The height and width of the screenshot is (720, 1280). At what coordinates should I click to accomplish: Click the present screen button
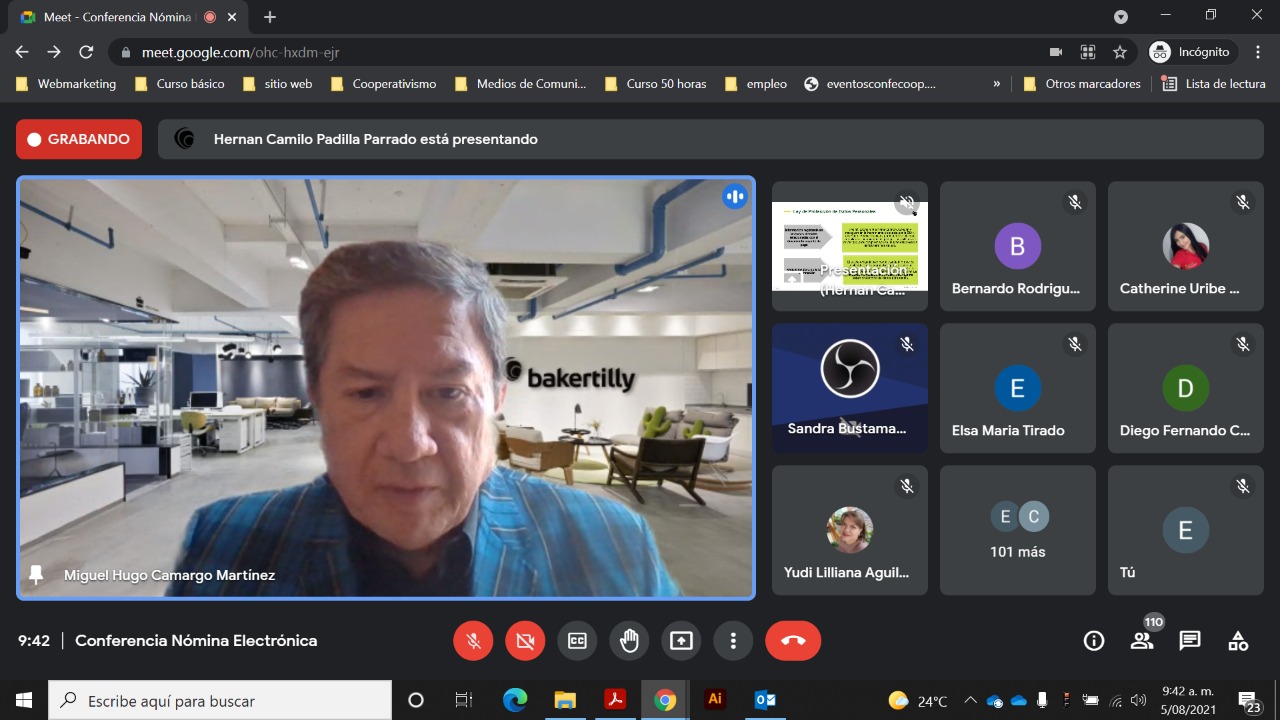tap(681, 641)
